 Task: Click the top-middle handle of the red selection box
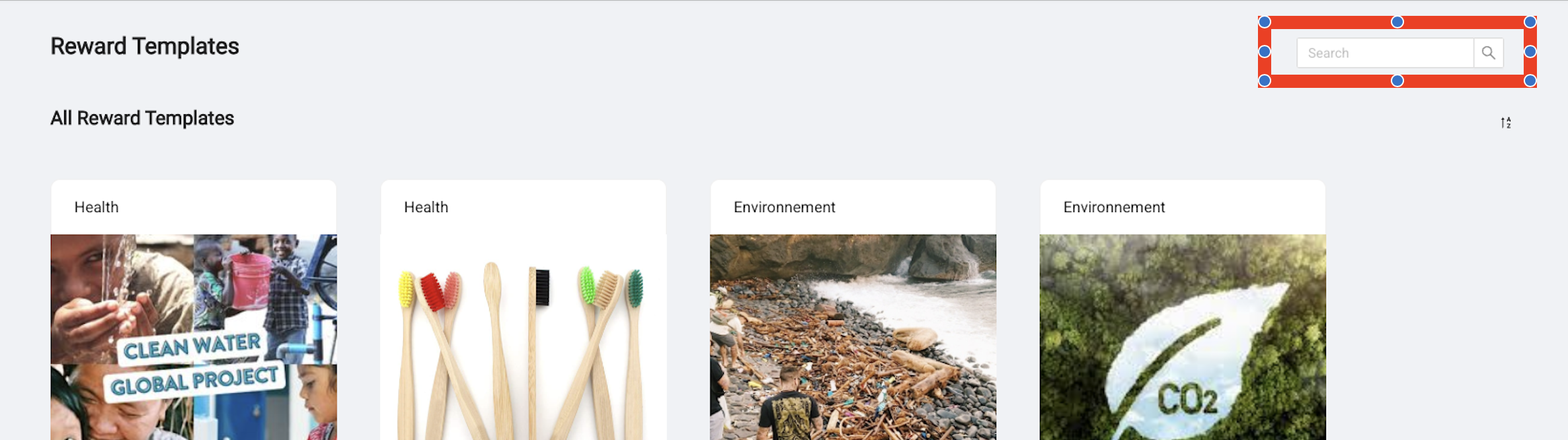[x=1397, y=22]
